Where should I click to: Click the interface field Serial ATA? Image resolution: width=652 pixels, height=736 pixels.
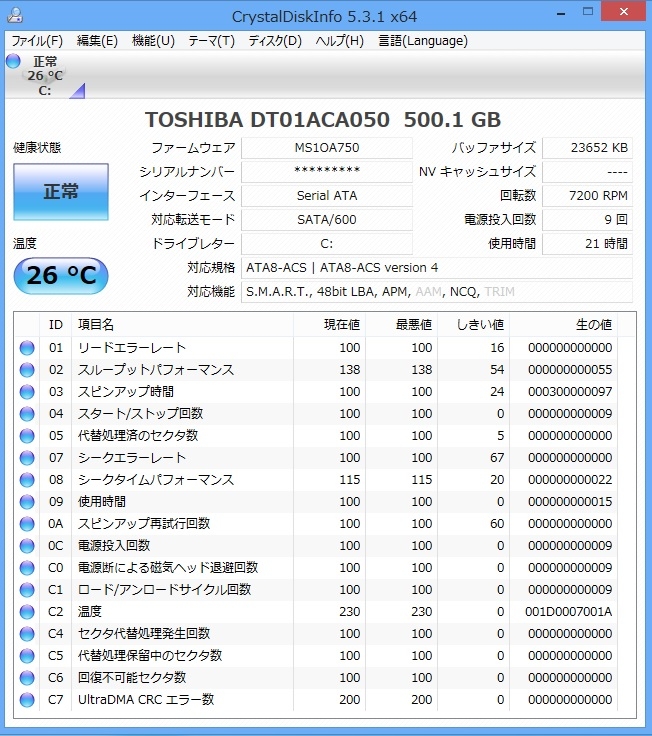(x=327, y=196)
